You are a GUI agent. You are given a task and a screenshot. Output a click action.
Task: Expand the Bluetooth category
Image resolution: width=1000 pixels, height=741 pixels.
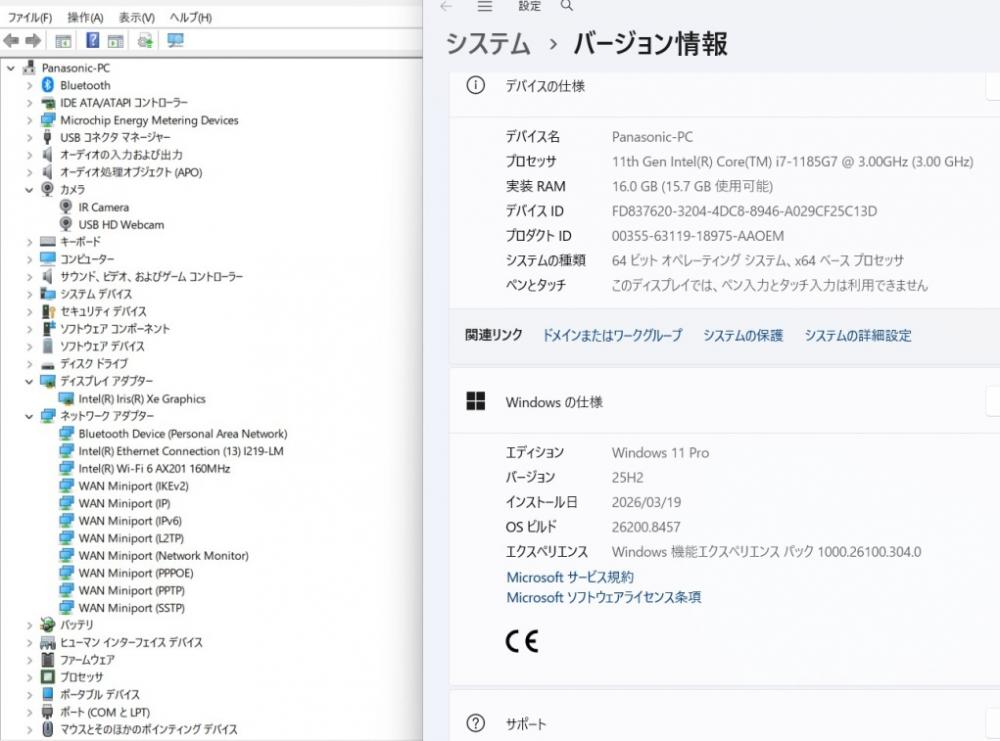(29, 85)
